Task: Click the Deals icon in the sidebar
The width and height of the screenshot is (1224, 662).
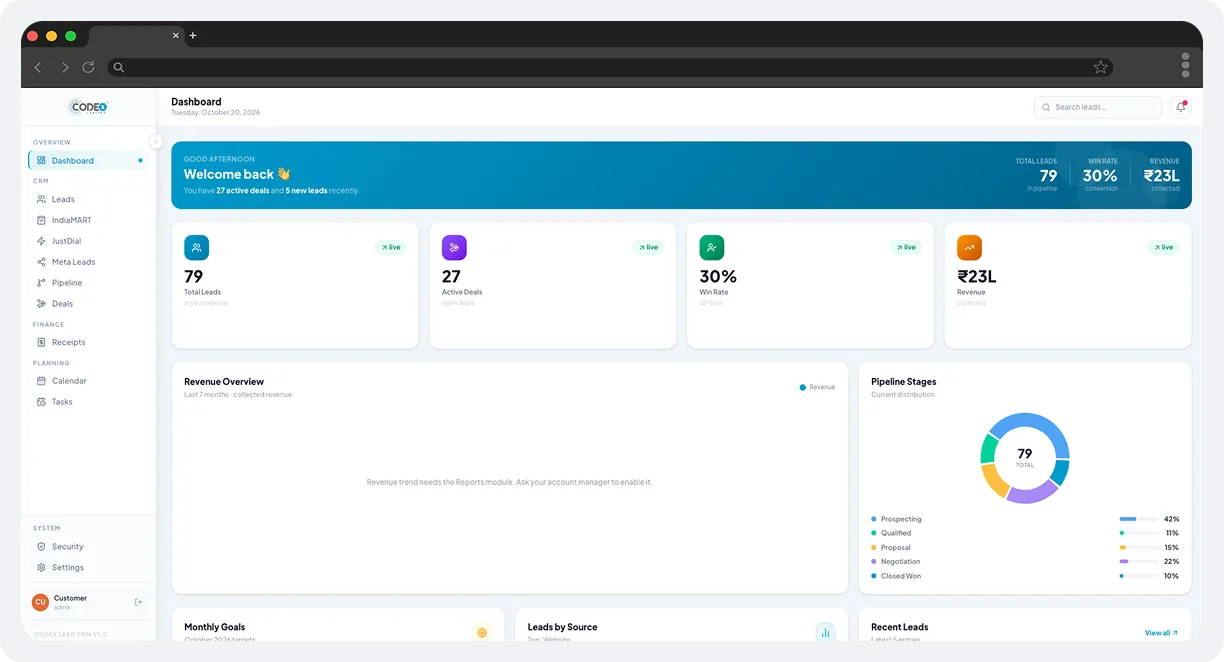Action: tap(41, 304)
